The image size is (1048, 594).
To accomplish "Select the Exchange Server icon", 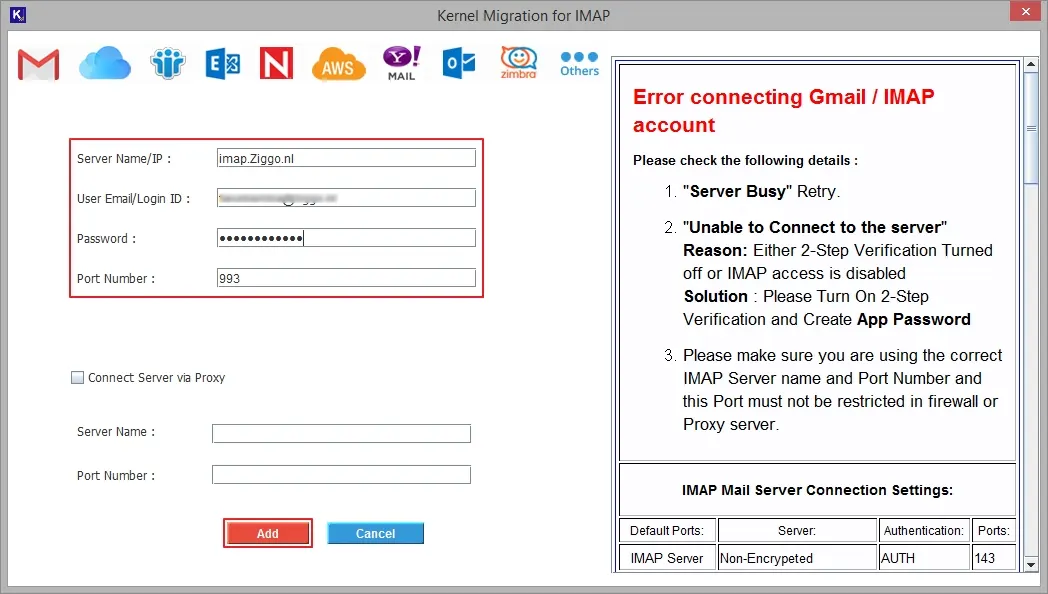I will click(223, 63).
